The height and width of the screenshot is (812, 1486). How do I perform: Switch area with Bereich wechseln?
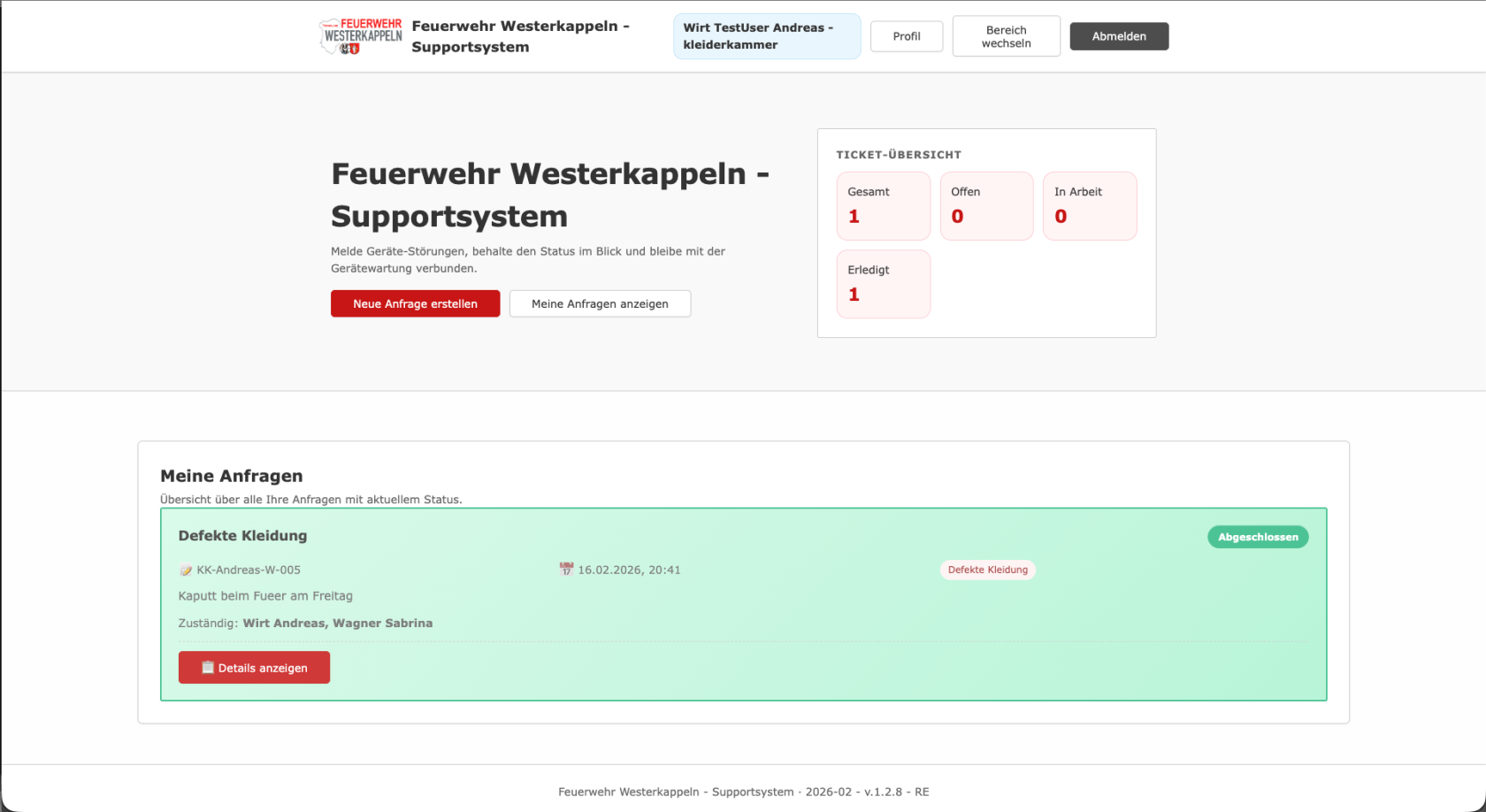1006,36
